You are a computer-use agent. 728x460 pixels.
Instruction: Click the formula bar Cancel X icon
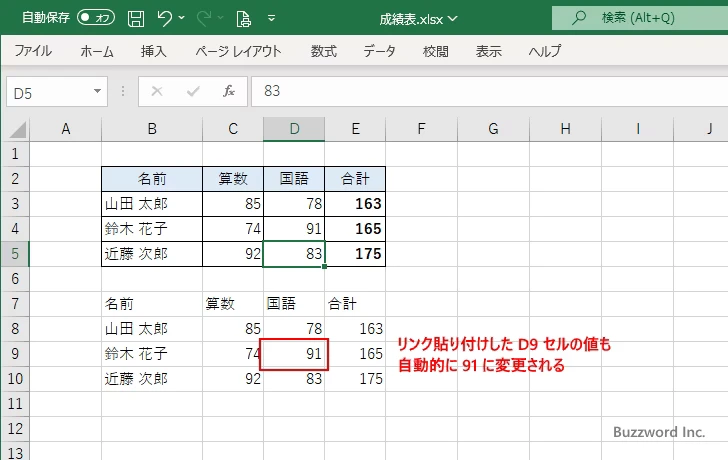coord(157,91)
